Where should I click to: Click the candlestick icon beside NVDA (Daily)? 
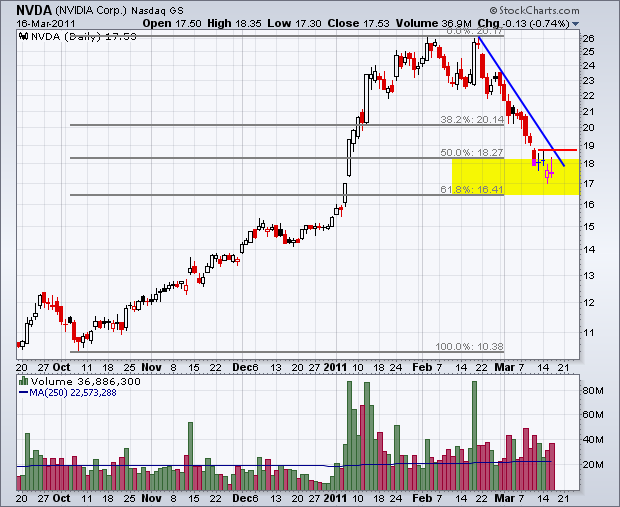click(x=24, y=37)
